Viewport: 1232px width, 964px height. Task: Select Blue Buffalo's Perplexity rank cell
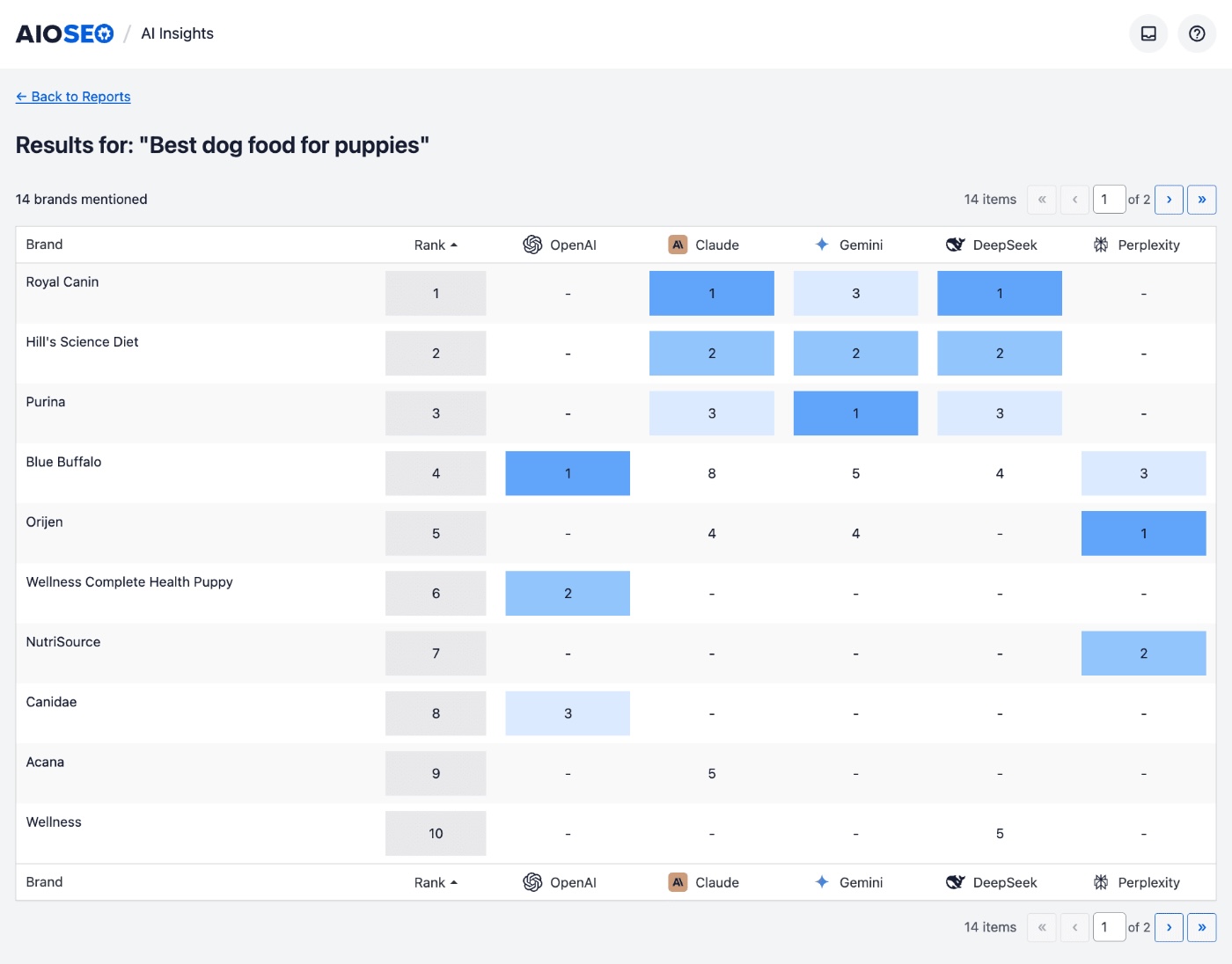[x=1143, y=473]
